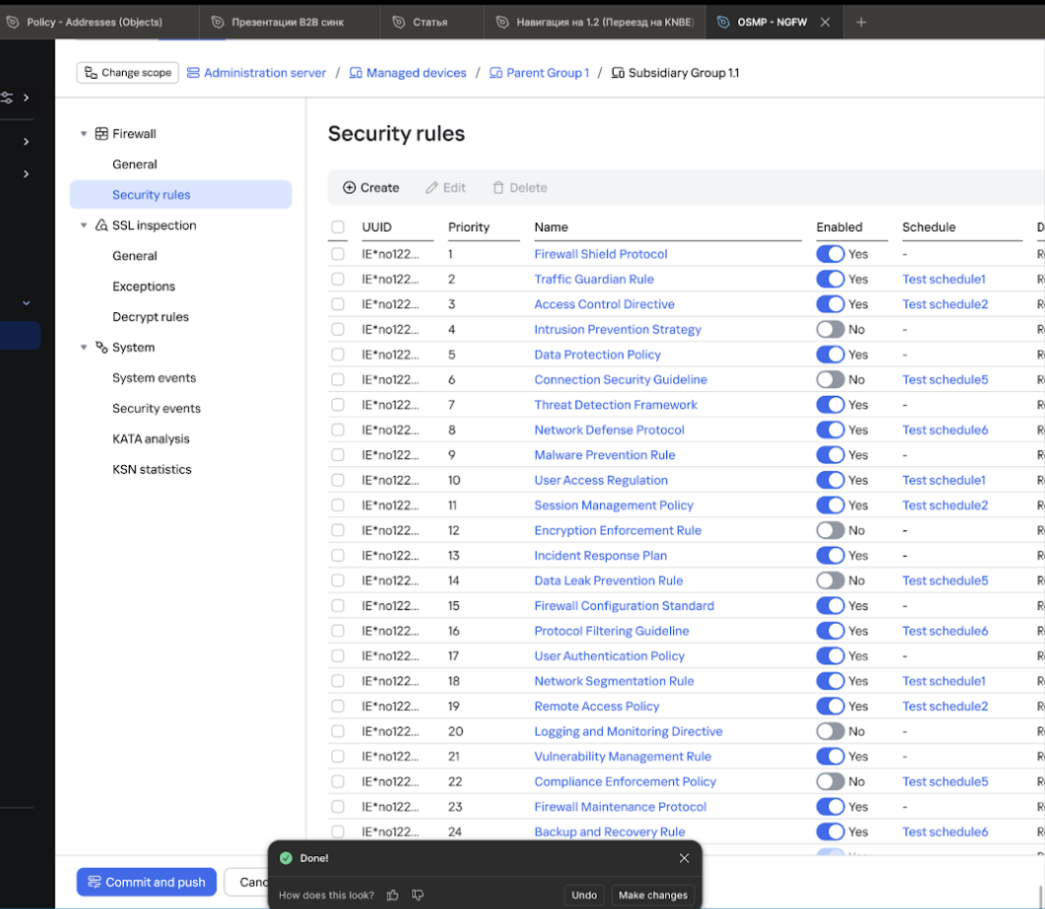Enable the Intrusion Prevention Strategy toggle

pos(830,329)
